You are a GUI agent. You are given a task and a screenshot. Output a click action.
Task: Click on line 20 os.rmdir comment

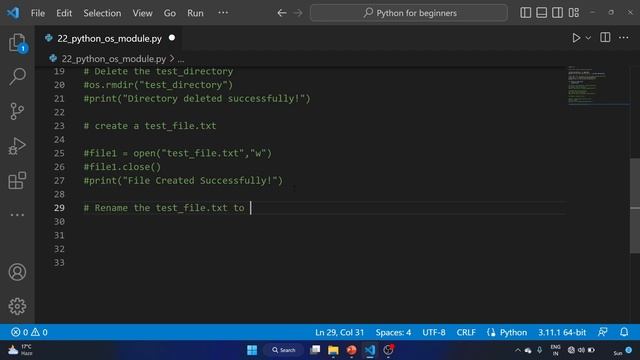point(158,85)
